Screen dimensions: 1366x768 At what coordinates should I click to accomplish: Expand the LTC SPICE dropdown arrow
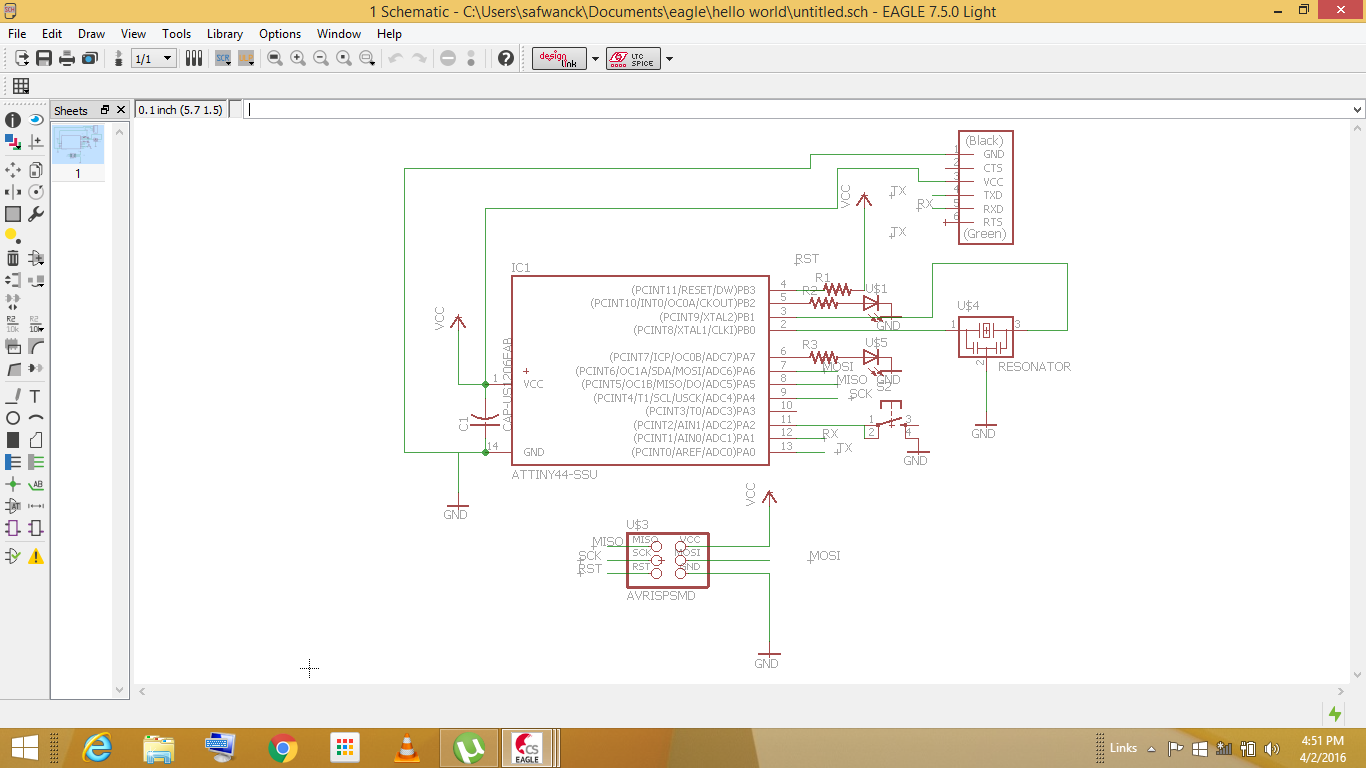669,58
